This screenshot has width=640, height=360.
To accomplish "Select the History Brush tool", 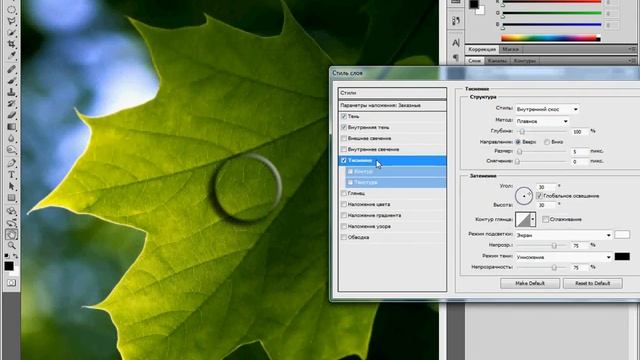I will pos(11,104).
